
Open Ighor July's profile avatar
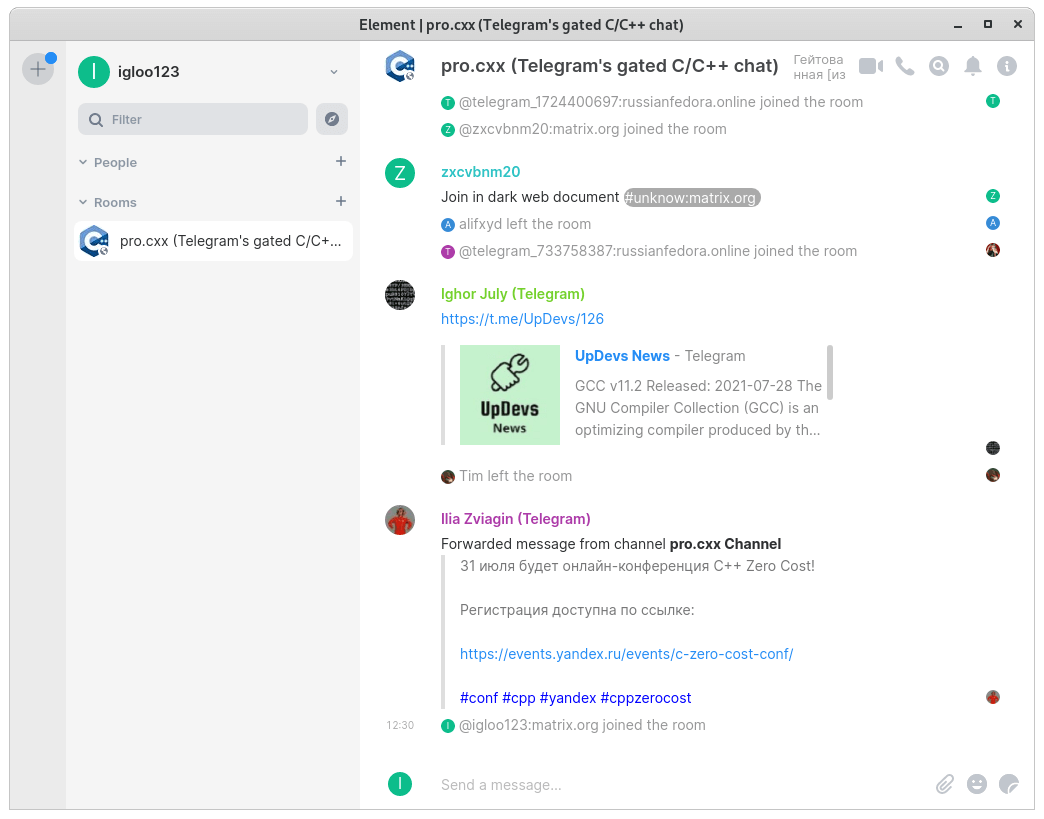(400, 295)
